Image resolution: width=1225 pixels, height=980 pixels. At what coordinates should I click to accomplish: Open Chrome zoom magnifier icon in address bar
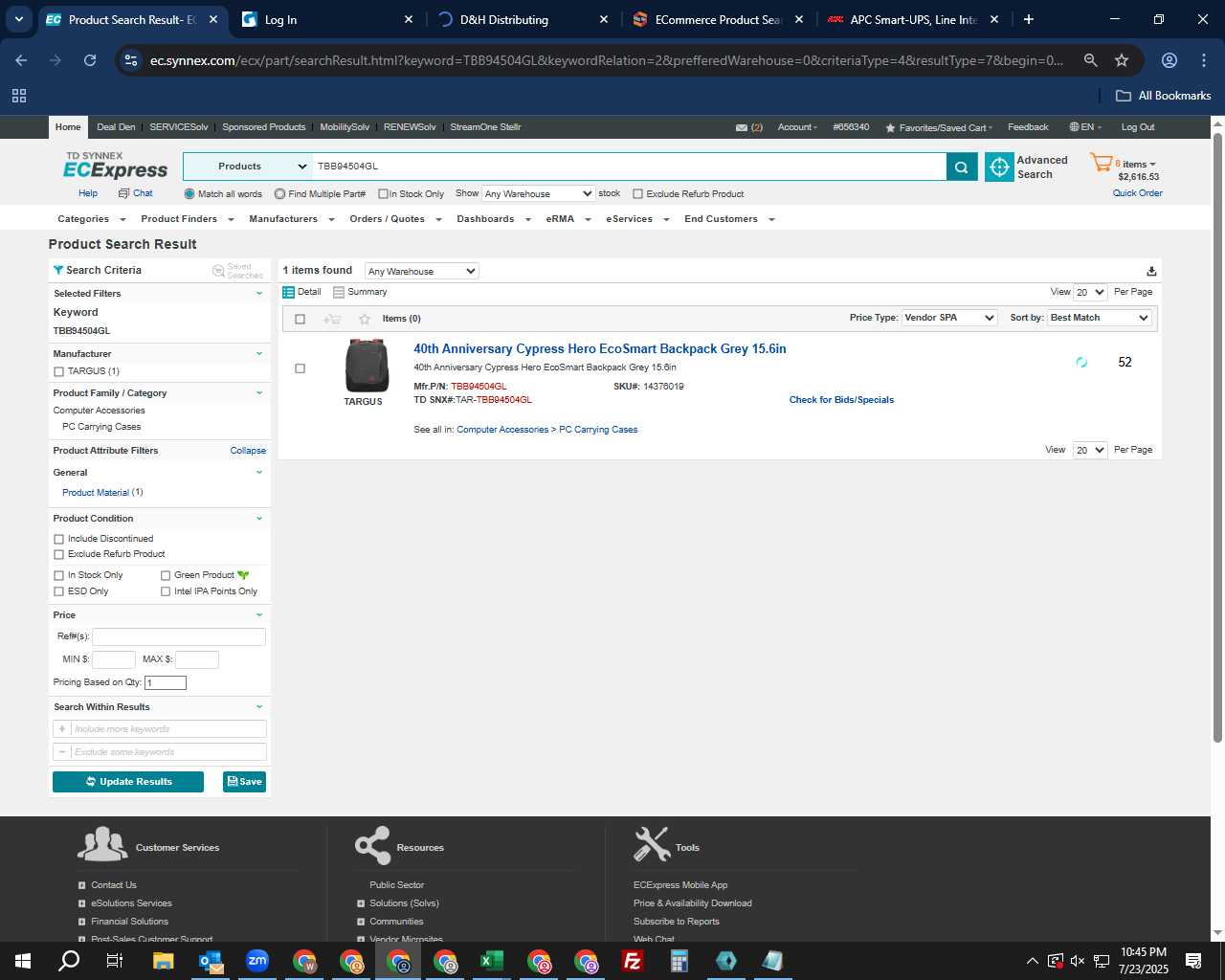click(1090, 60)
